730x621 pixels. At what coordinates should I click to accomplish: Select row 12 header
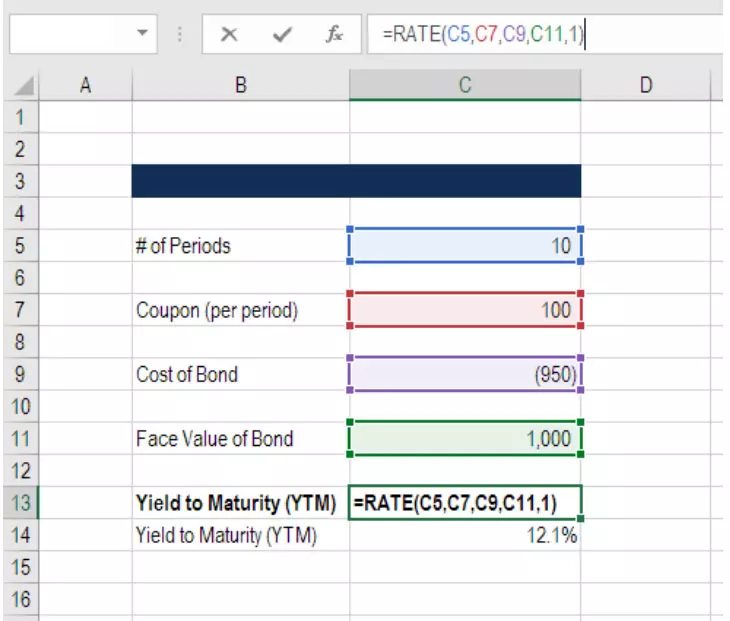coord(20,471)
